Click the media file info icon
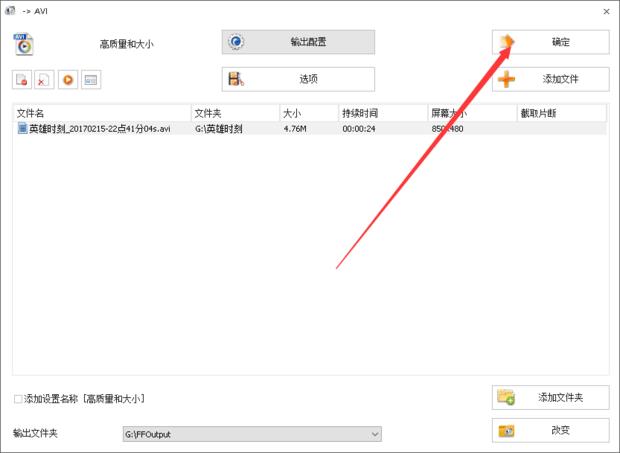The width and height of the screenshot is (620, 453). [x=90, y=79]
